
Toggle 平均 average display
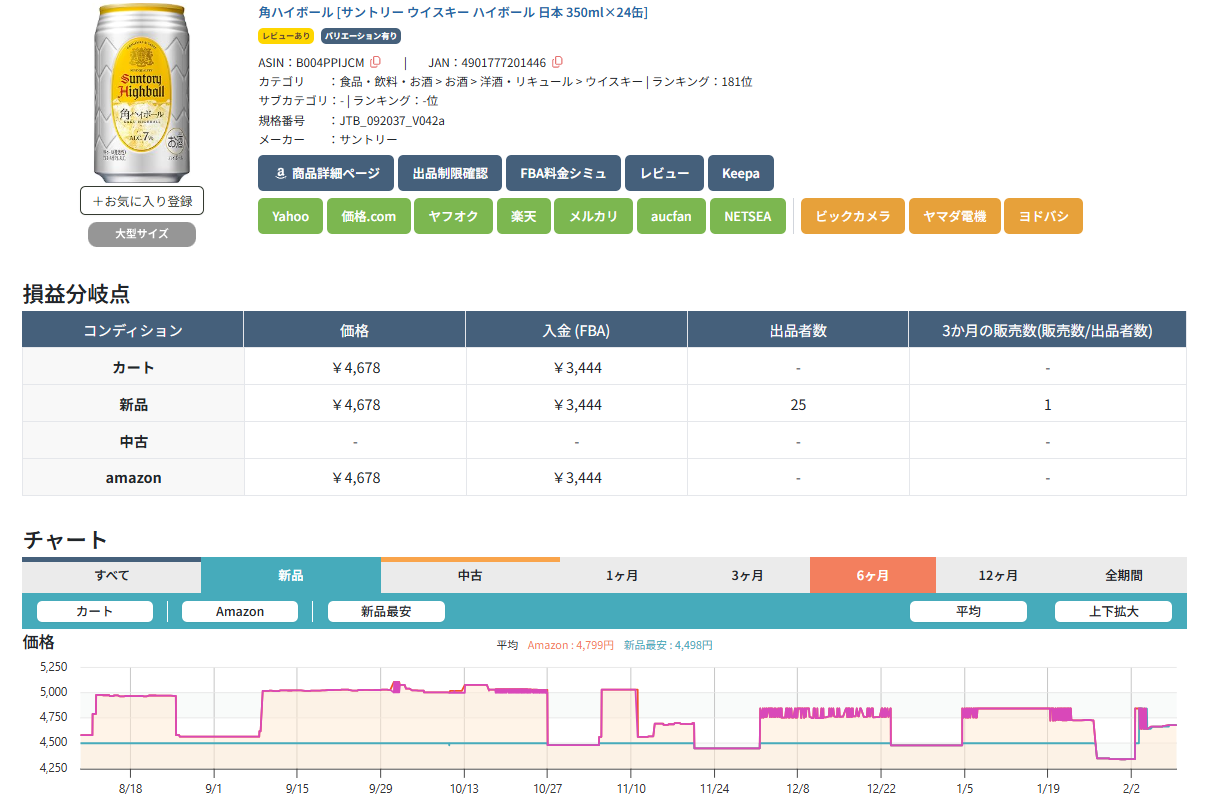pos(968,611)
